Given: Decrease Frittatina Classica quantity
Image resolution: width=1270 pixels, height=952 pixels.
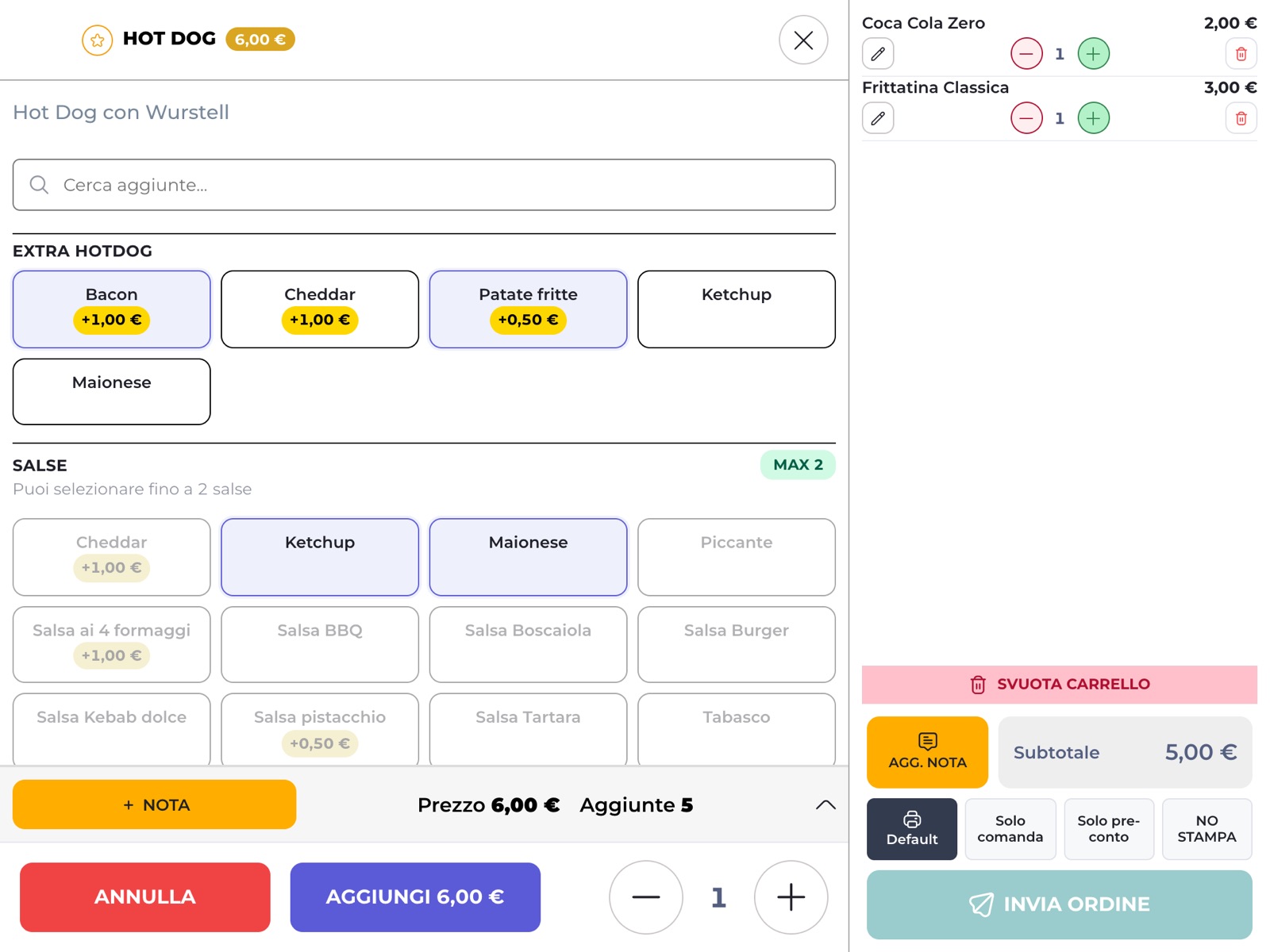Looking at the screenshot, I should point(1026,118).
